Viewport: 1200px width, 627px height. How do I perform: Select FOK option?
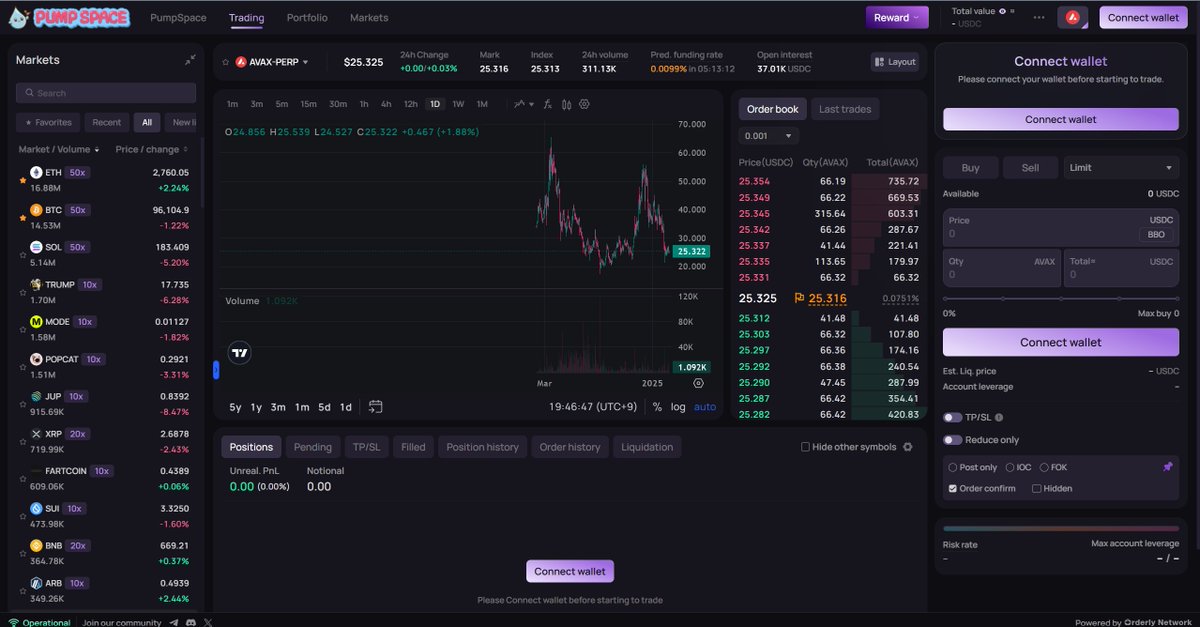1053,467
